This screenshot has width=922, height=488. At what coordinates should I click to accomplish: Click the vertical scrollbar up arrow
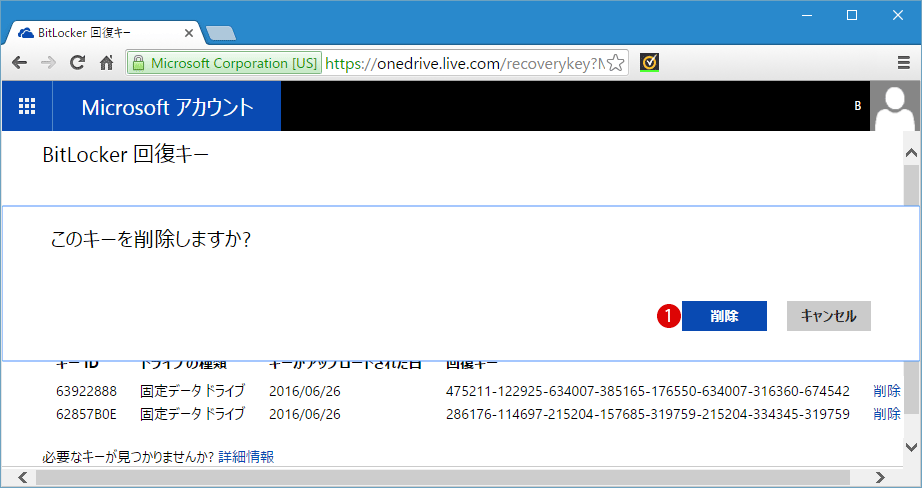[911, 153]
